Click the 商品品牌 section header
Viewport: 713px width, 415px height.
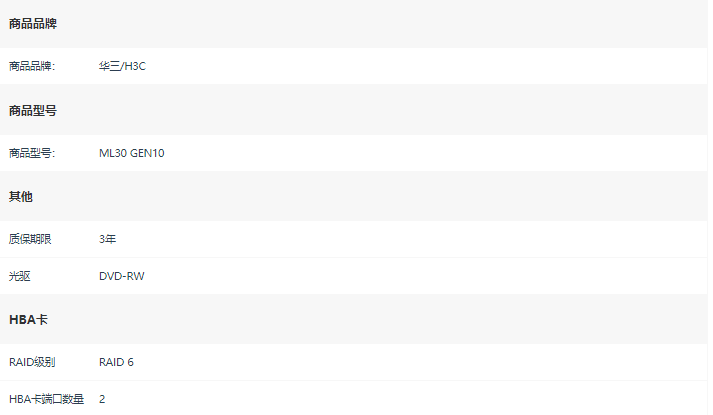pos(33,24)
